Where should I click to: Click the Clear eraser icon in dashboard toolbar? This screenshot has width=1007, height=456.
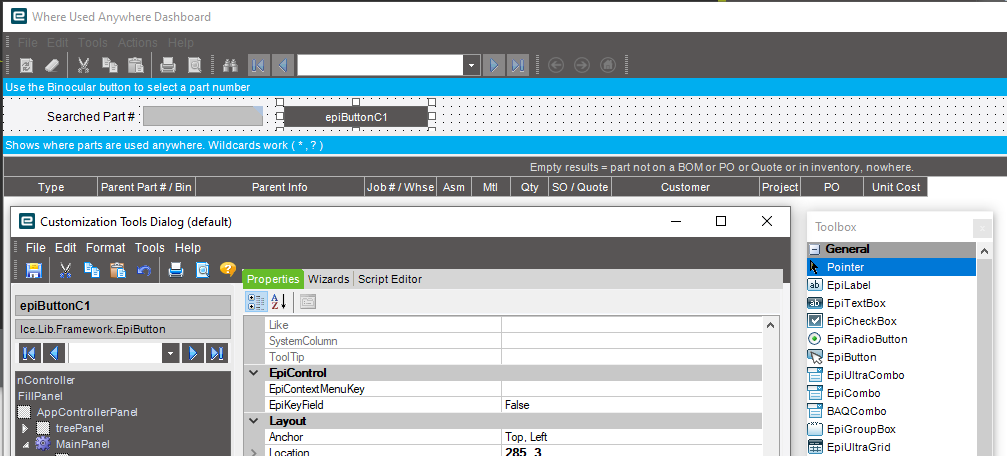point(52,65)
